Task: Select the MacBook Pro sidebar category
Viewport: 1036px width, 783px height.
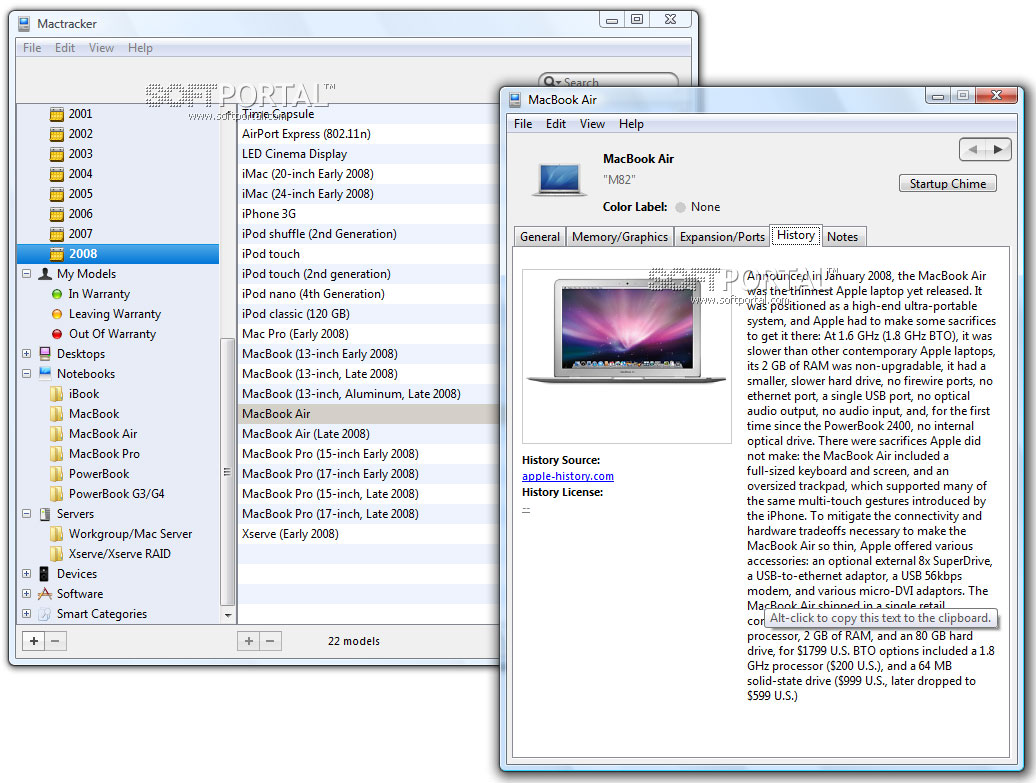Action: tap(104, 454)
